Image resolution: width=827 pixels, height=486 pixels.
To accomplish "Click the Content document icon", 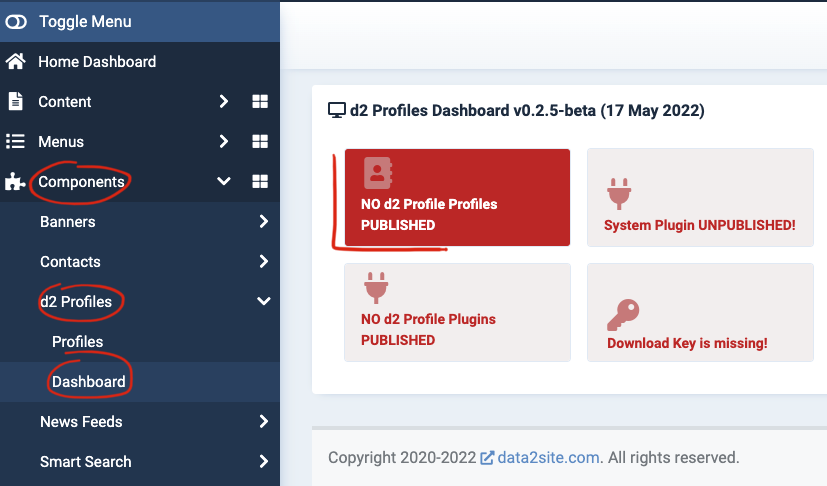I will (15, 101).
